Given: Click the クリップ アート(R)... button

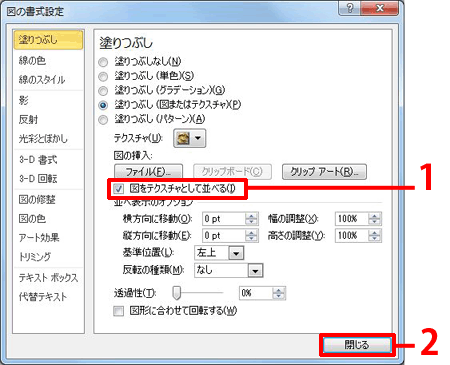Looking at the screenshot, I should click(x=324, y=172).
